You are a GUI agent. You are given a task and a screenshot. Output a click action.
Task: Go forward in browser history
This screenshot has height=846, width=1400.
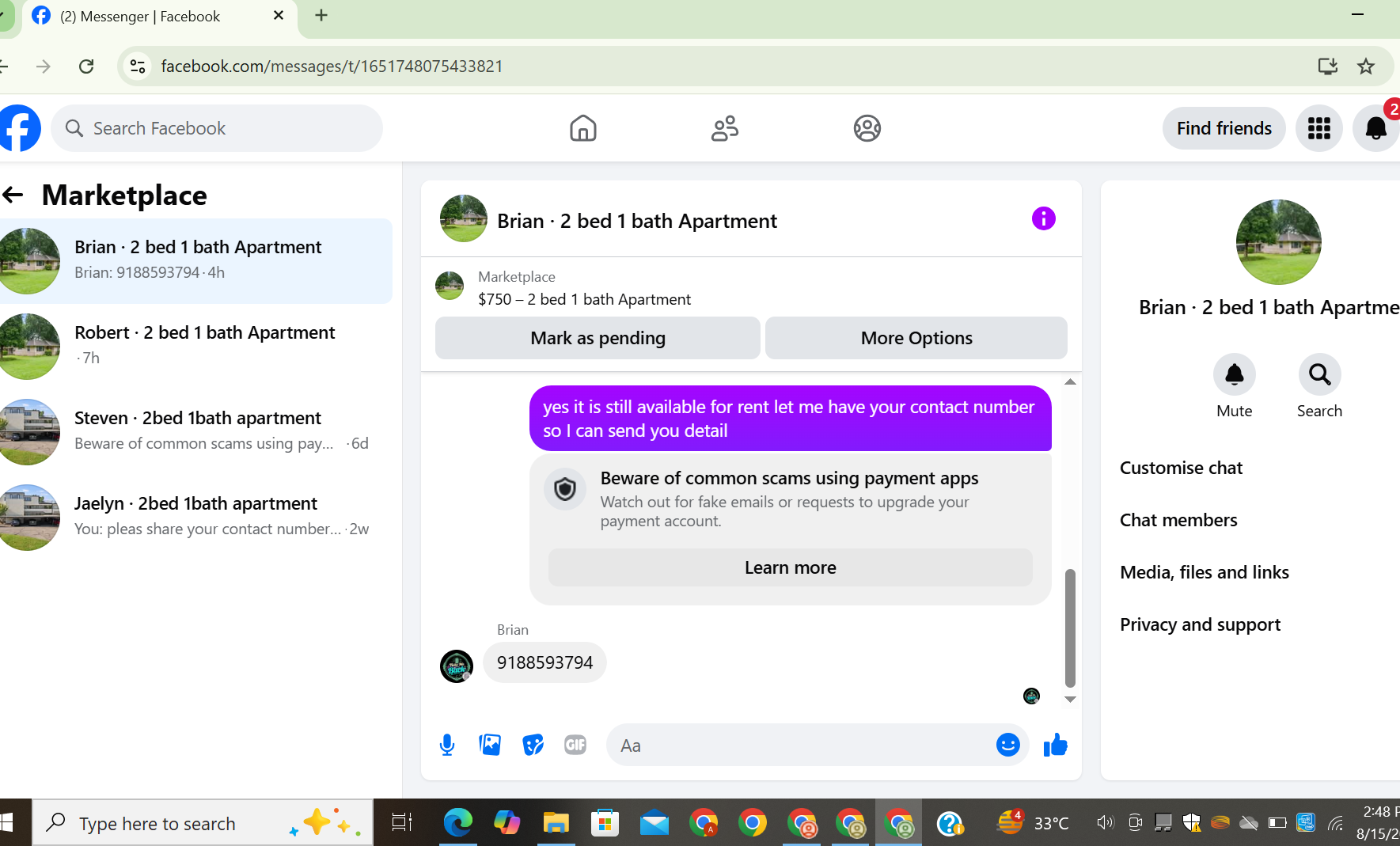pyautogui.click(x=44, y=66)
